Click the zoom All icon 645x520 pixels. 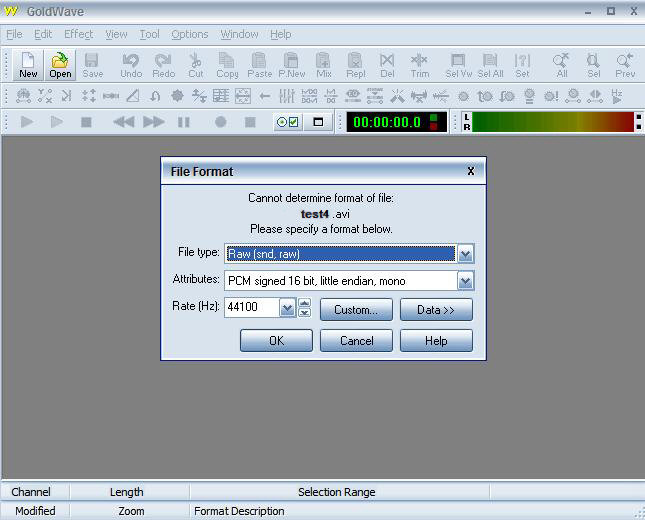pos(561,65)
